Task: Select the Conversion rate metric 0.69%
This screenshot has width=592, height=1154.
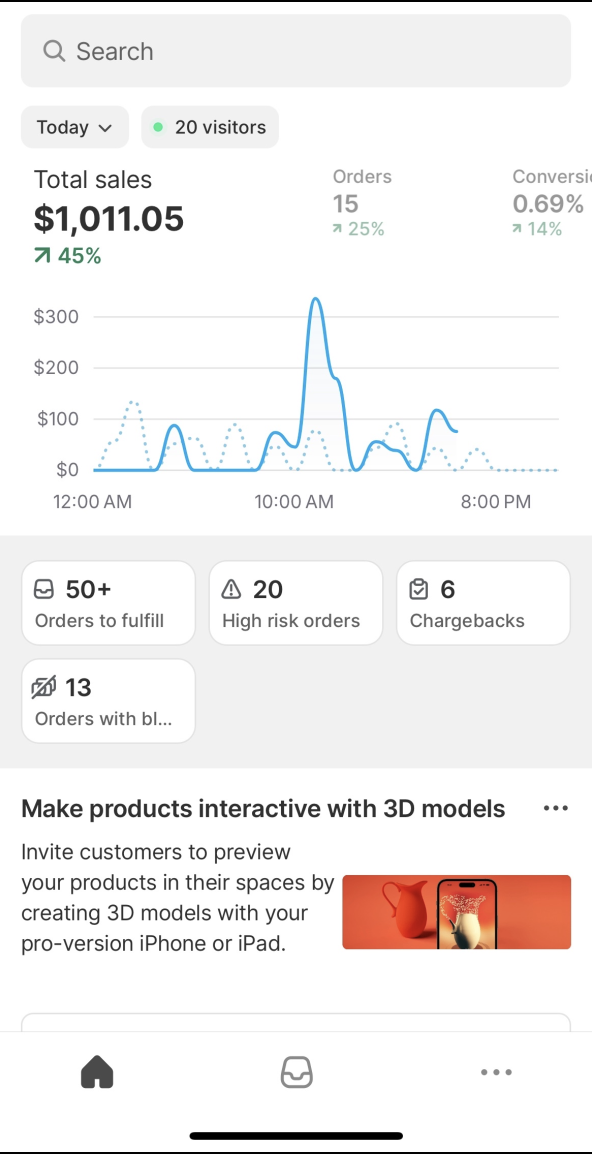Action: [552, 202]
